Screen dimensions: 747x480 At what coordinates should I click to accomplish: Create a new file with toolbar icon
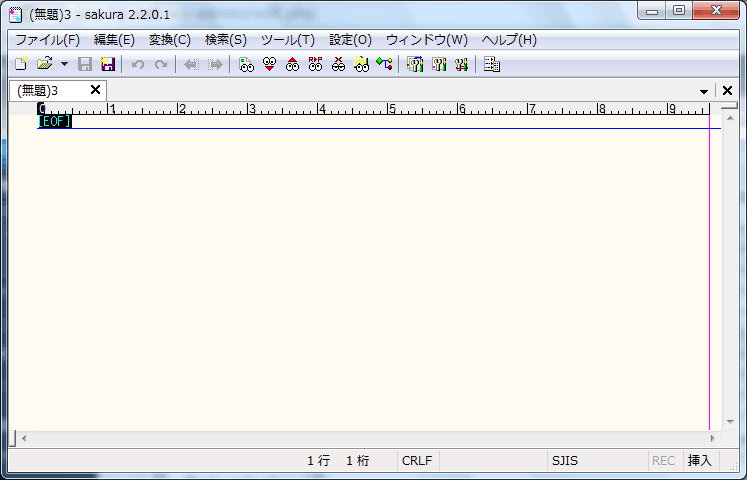(21, 64)
